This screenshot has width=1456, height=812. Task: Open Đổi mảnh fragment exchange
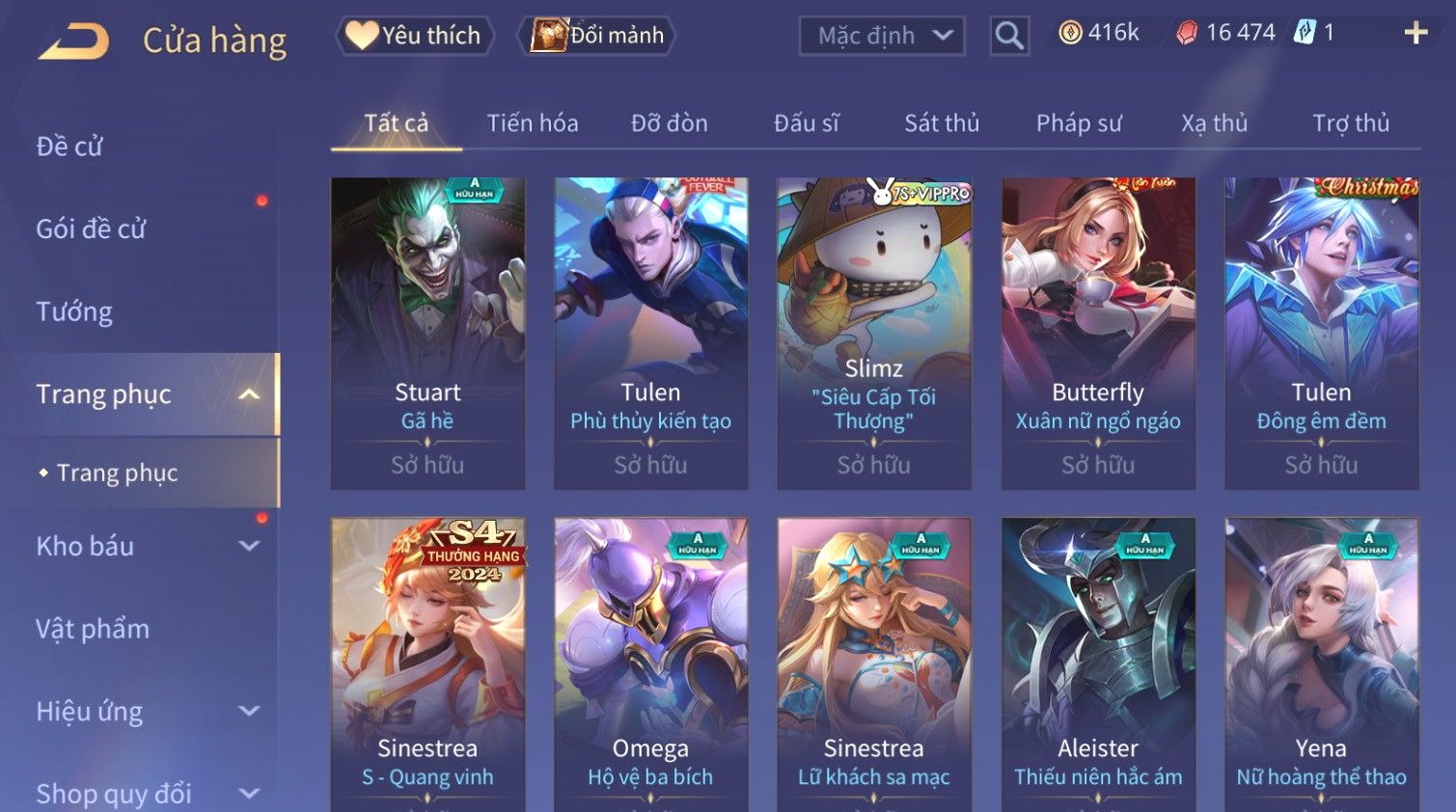pos(597,36)
